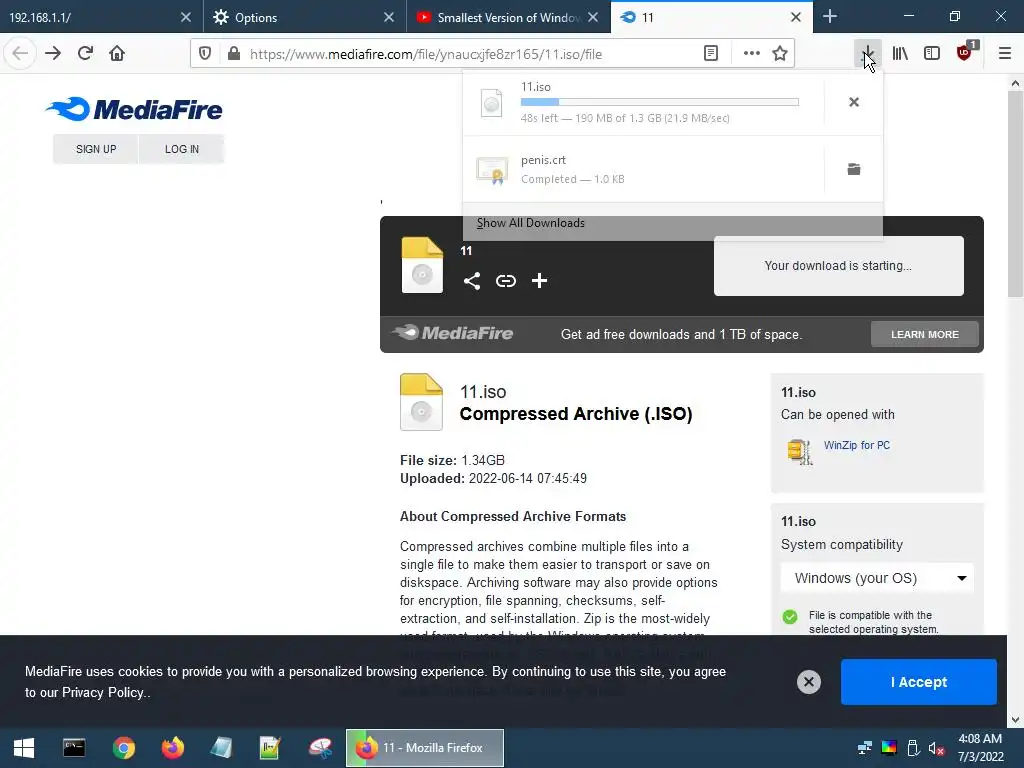Show sidebars toolbar icon
This screenshot has width=1024, height=768.
click(932, 54)
